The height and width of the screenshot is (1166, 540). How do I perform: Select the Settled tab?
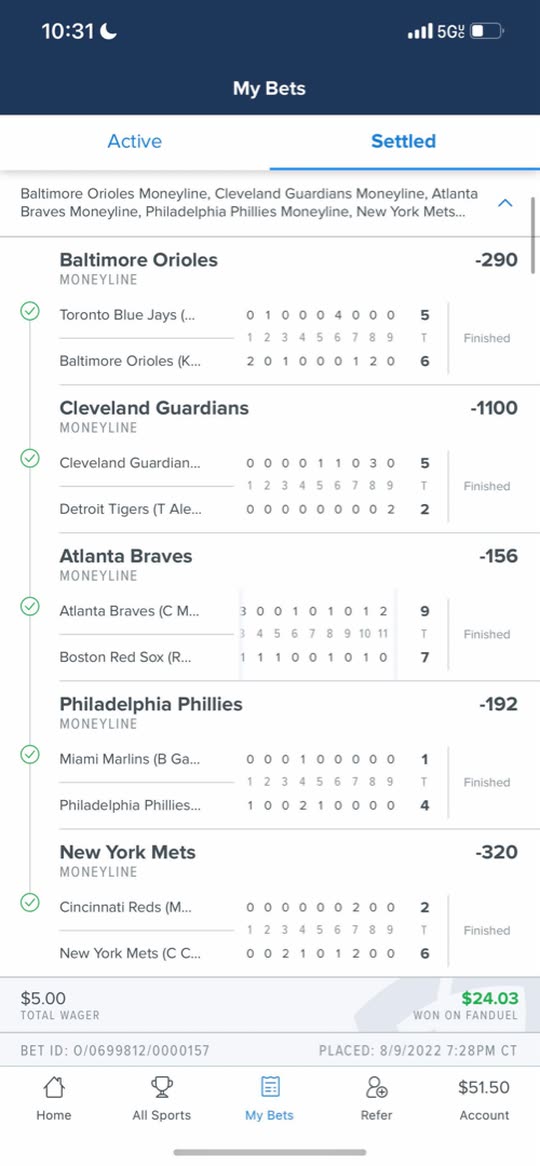(404, 141)
